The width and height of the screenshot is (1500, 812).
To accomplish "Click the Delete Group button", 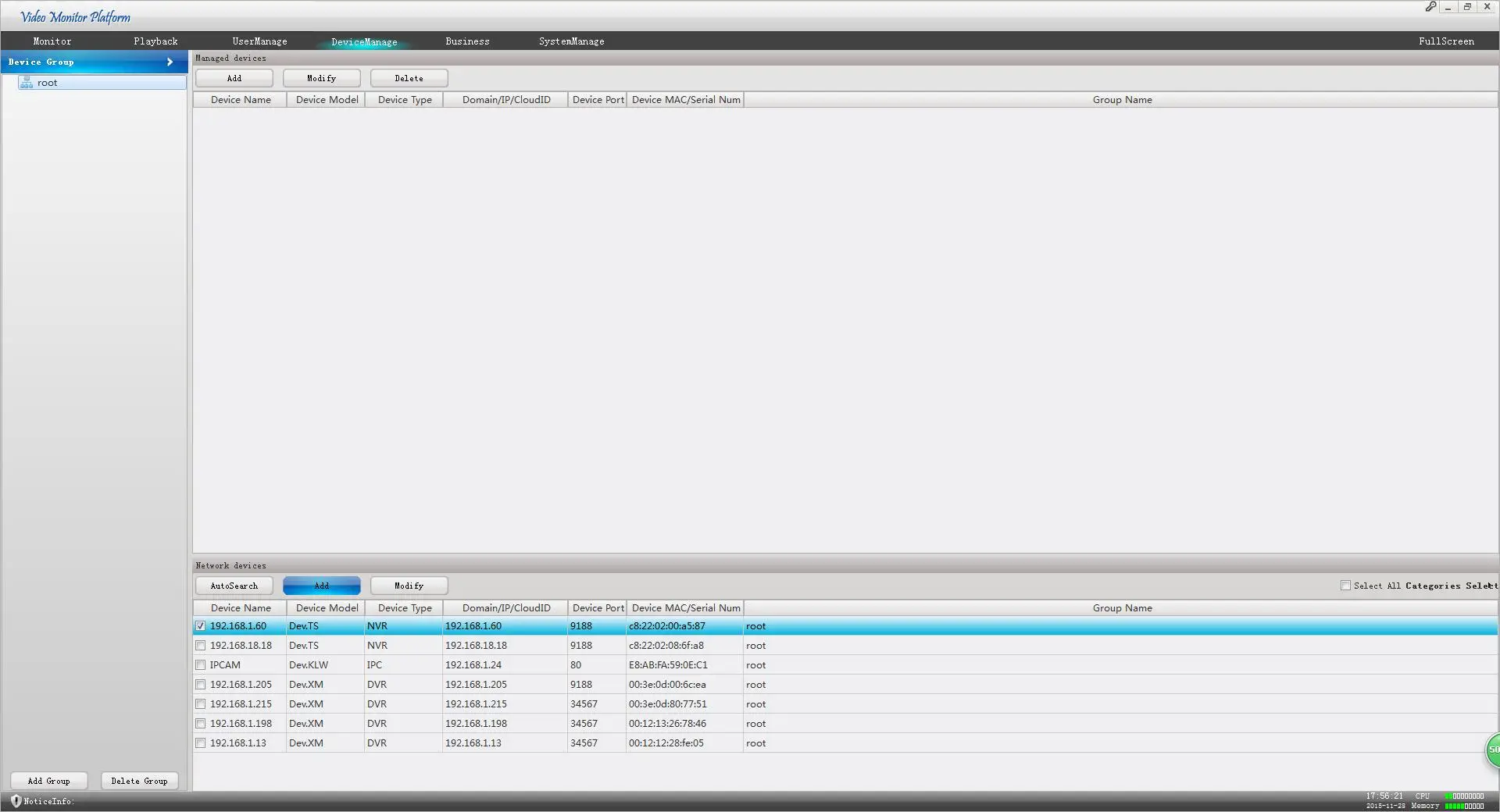I will [x=140, y=781].
